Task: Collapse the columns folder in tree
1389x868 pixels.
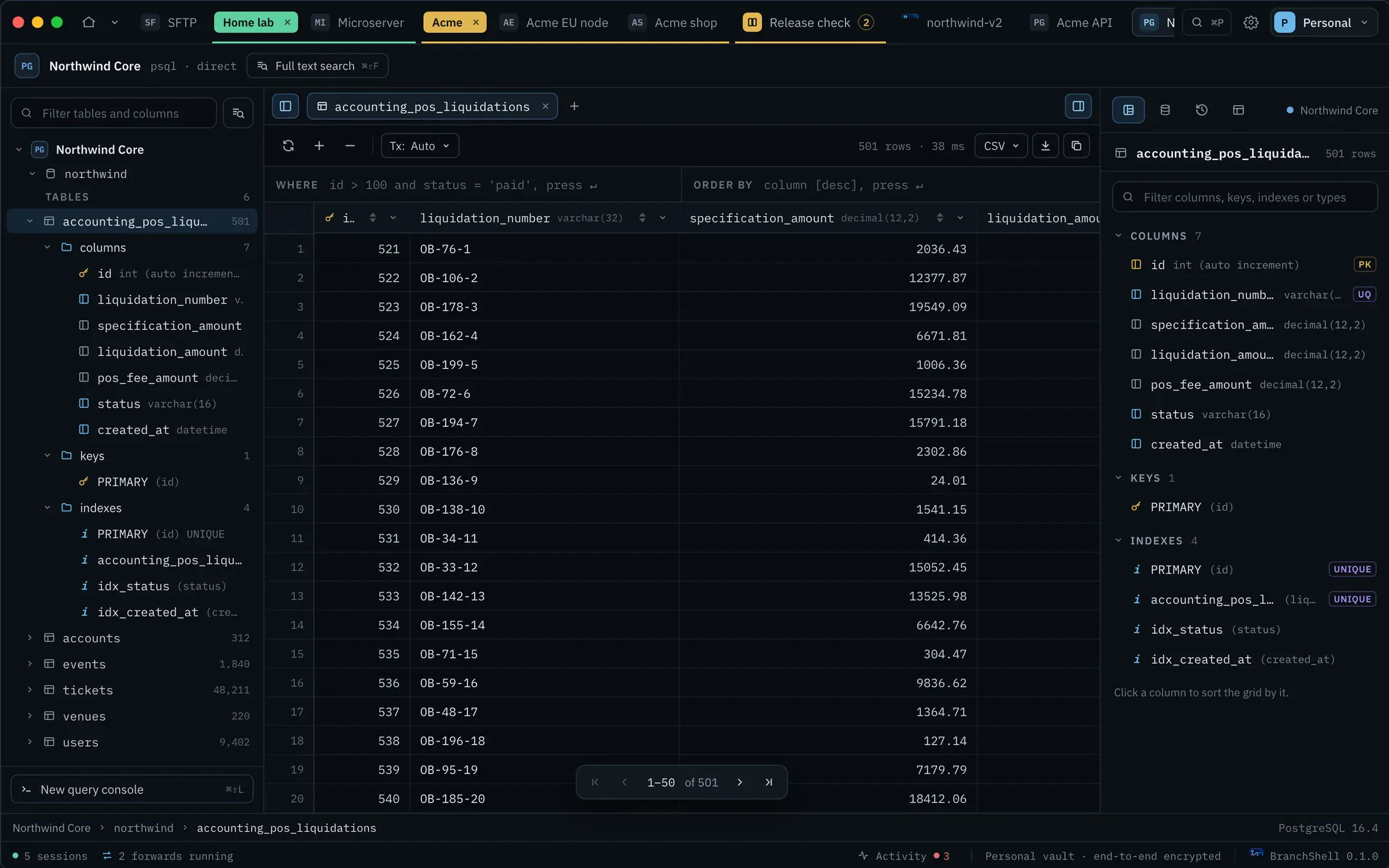Action: pyautogui.click(x=47, y=248)
